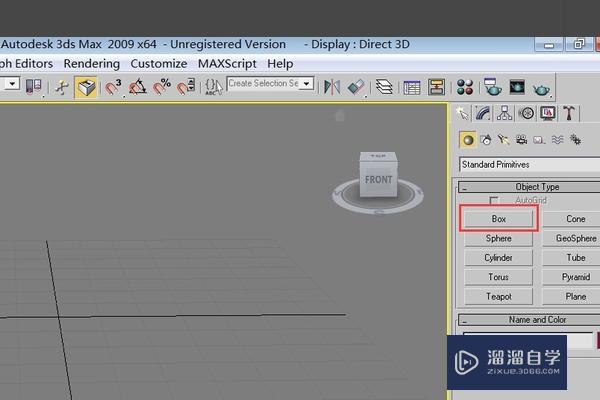This screenshot has height=400, width=600.
Task: Click the Sphere primitive button
Action: click(x=499, y=238)
